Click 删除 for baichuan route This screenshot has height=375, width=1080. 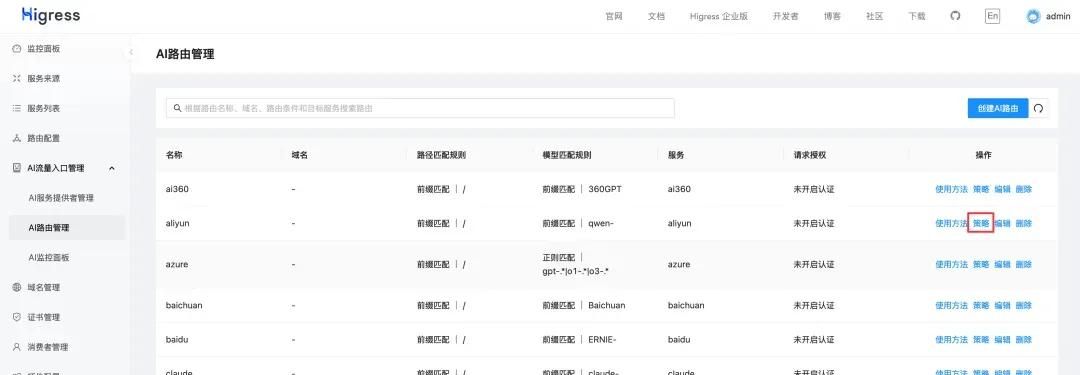(1024, 305)
